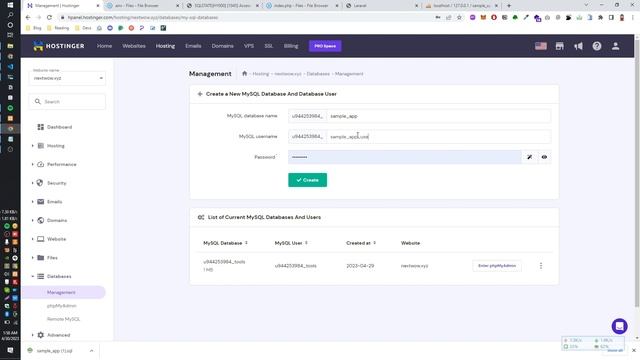
Task: Click Enter phpMyAdmin button
Action: click(497, 266)
